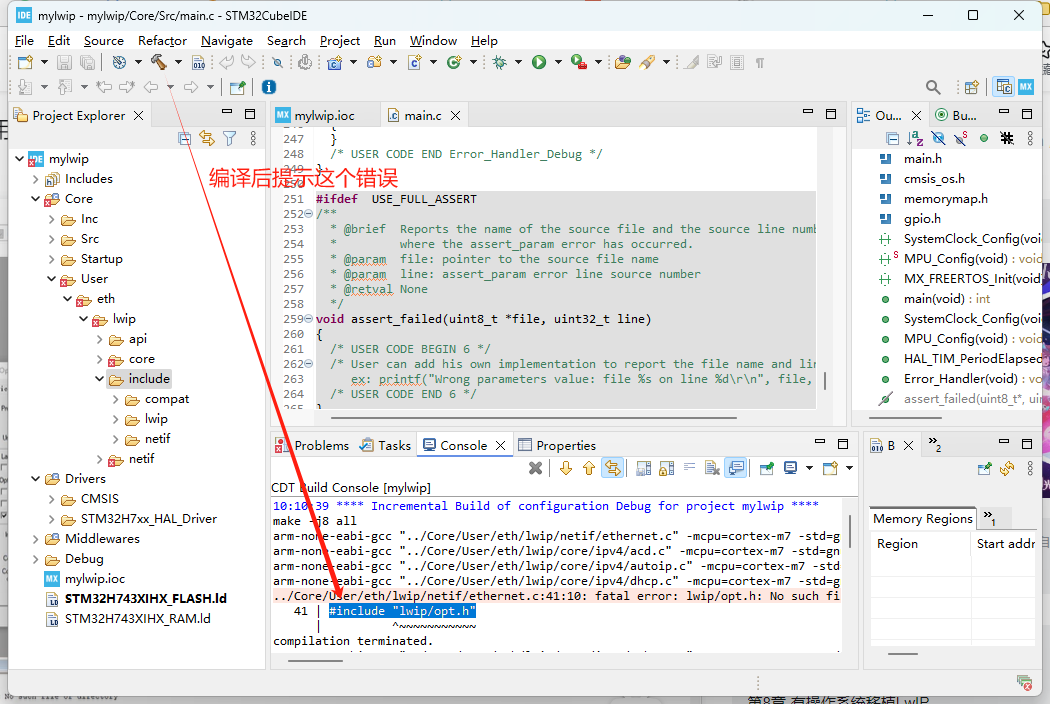Switch to the MX Device Configuration perspective
Image resolution: width=1050 pixels, height=704 pixels.
click(x=1025, y=87)
